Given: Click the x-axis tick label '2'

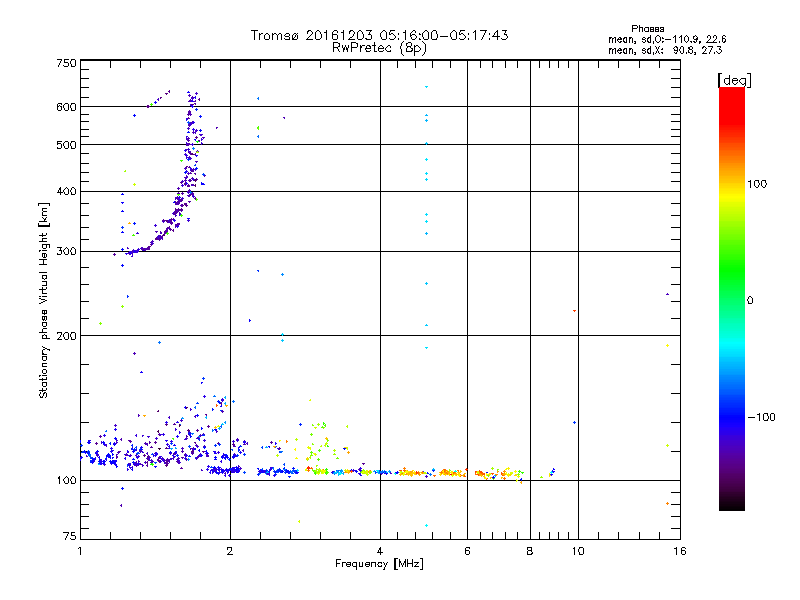Looking at the screenshot, I should 230,551.
